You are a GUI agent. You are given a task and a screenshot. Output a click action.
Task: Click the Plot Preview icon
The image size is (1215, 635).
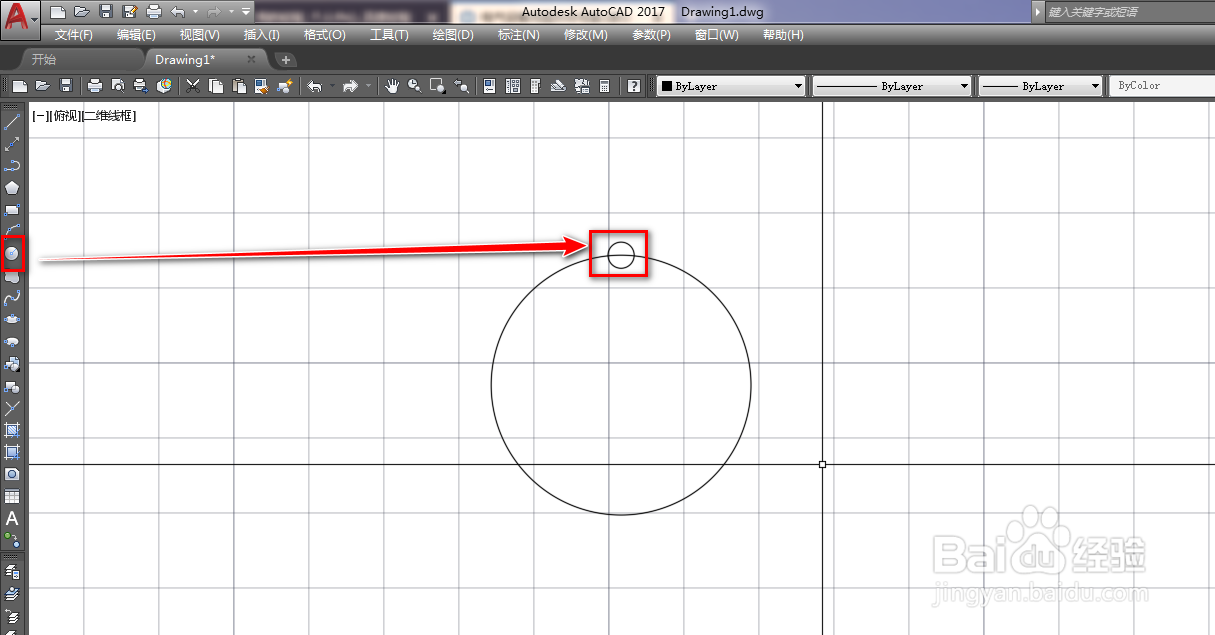[x=118, y=86]
